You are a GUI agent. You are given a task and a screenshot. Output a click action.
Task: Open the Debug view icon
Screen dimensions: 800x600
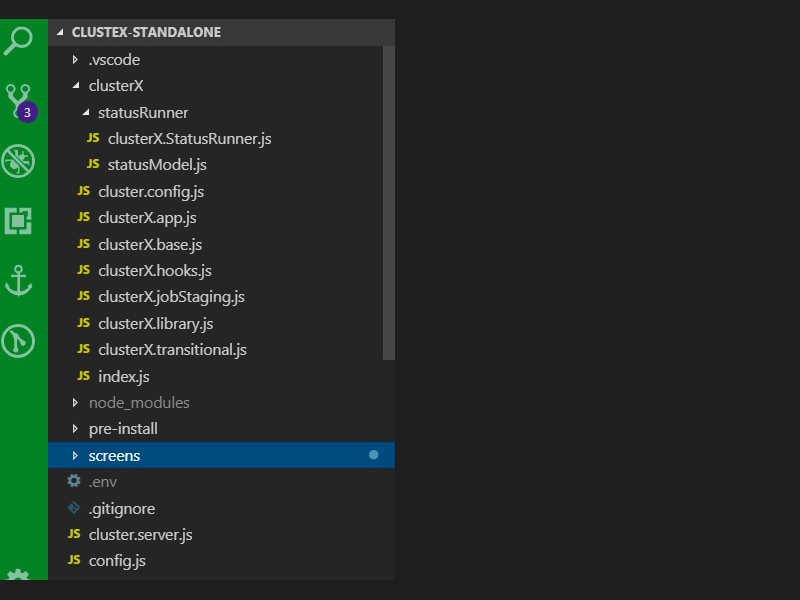(x=19, y=160)
